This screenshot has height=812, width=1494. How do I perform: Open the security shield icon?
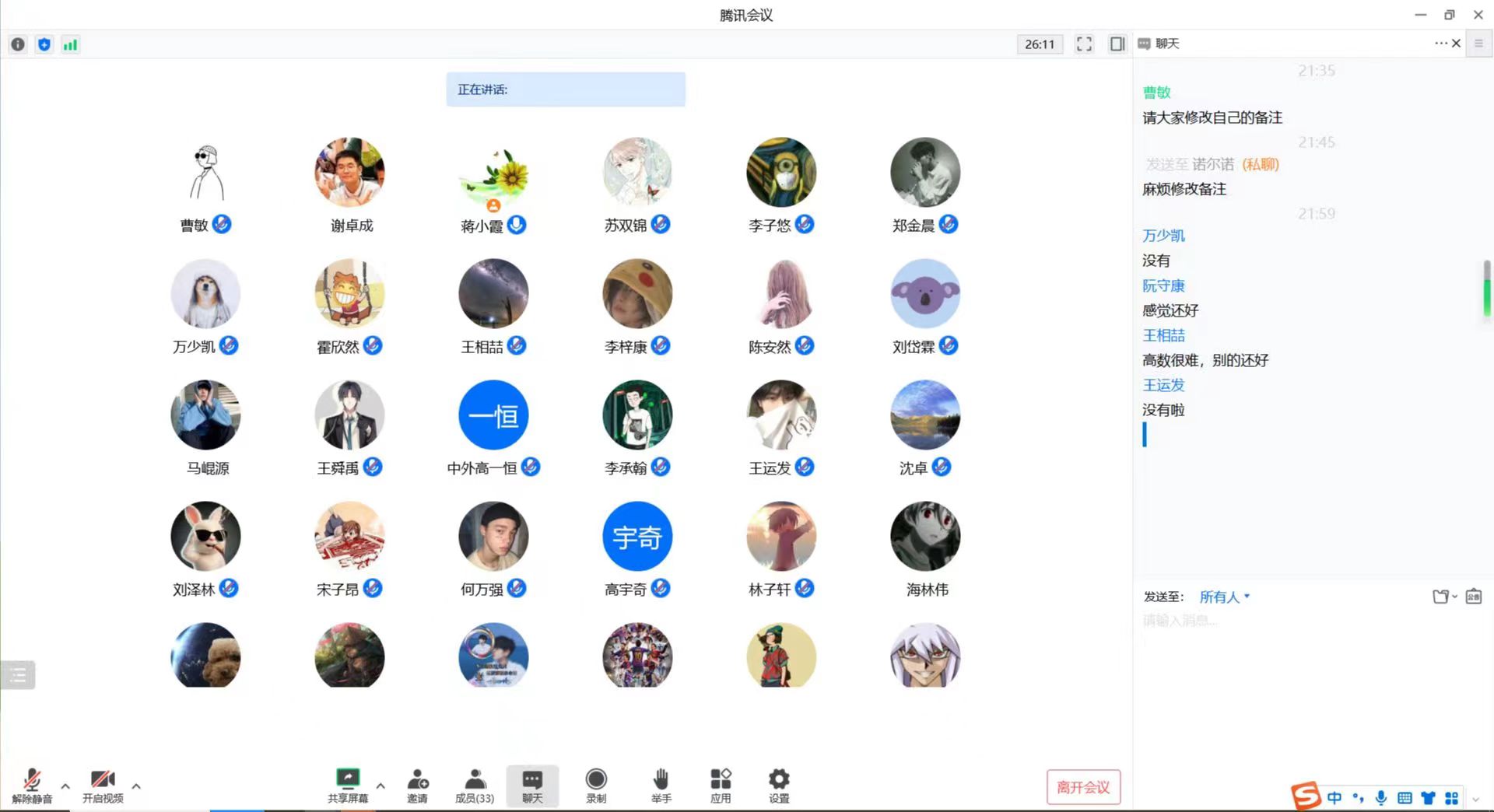pos(44,44)
